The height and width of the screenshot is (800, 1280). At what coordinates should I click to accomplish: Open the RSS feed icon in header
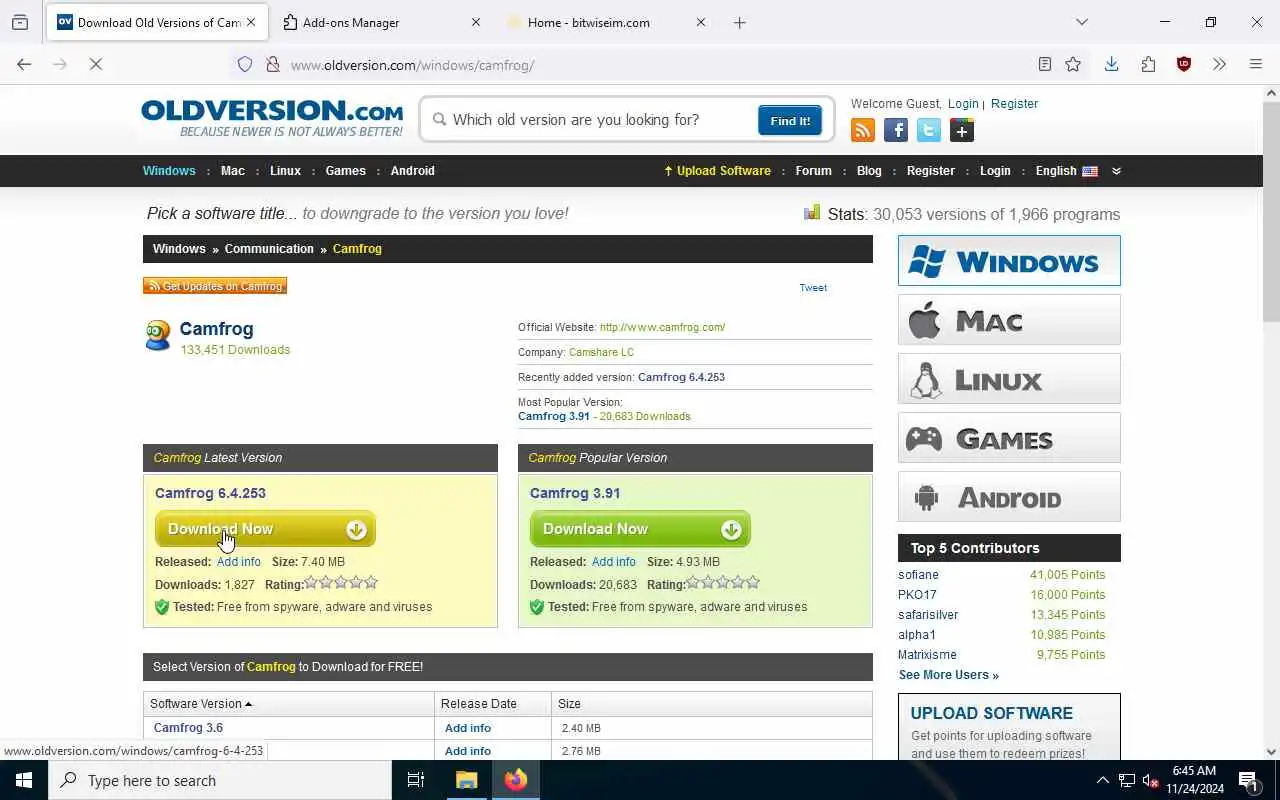(x=862, y=130)
